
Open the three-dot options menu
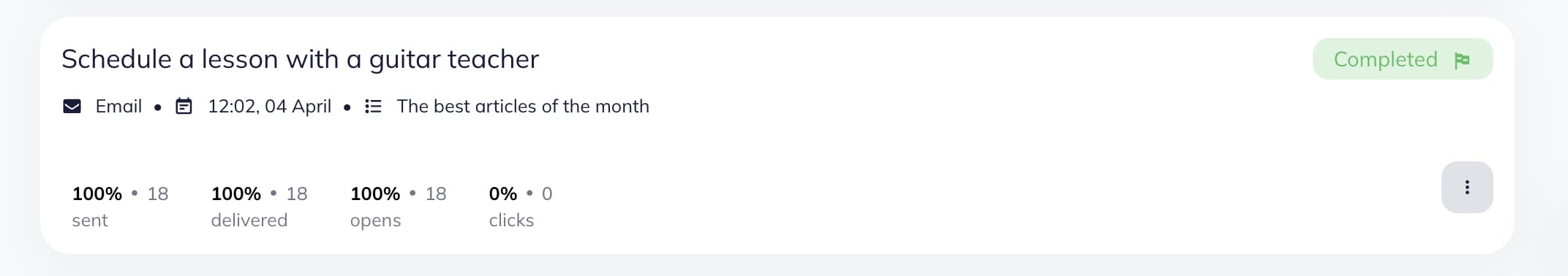click(1466, 187)
